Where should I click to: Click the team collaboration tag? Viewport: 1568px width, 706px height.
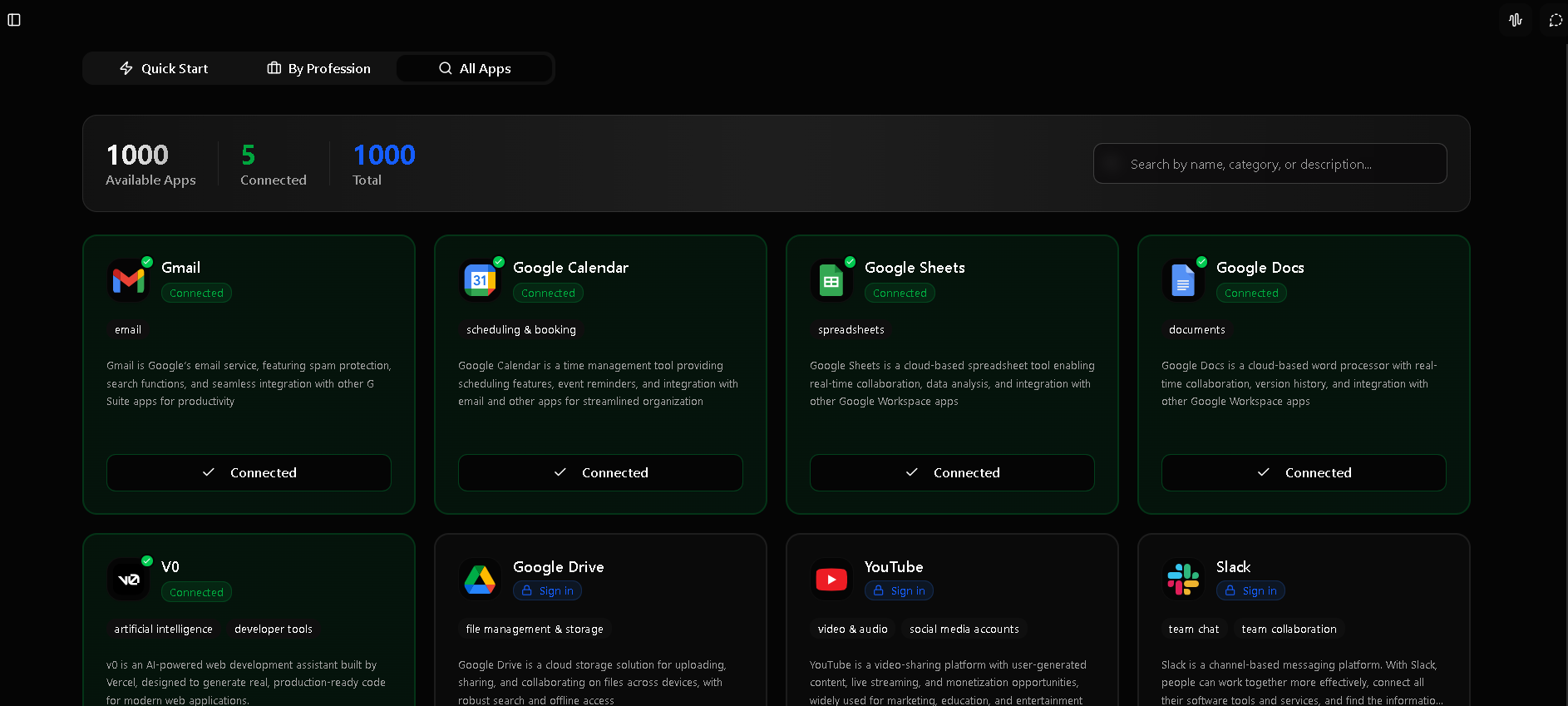[1289, 629]
